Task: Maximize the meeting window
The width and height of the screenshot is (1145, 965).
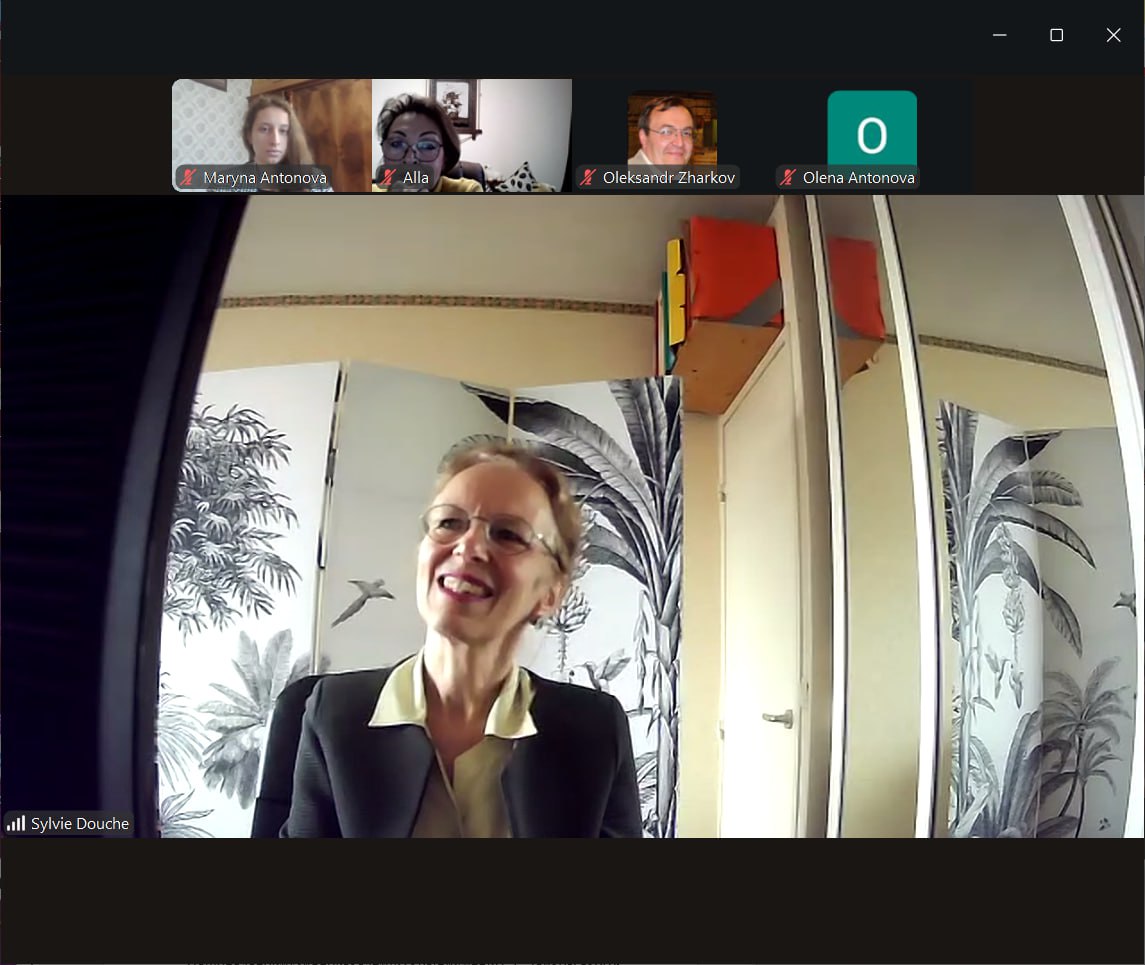Action: [1056, 35]
